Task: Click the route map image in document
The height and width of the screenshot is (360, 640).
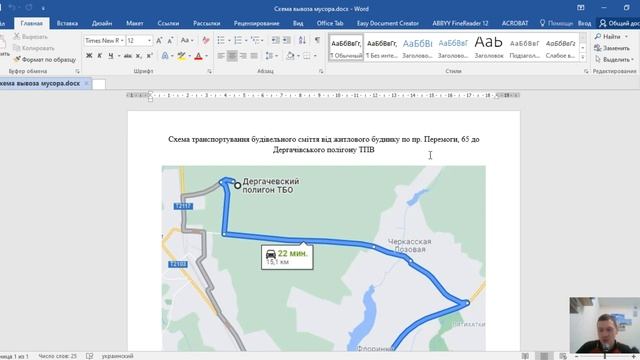Action: [x=324, y=258]
